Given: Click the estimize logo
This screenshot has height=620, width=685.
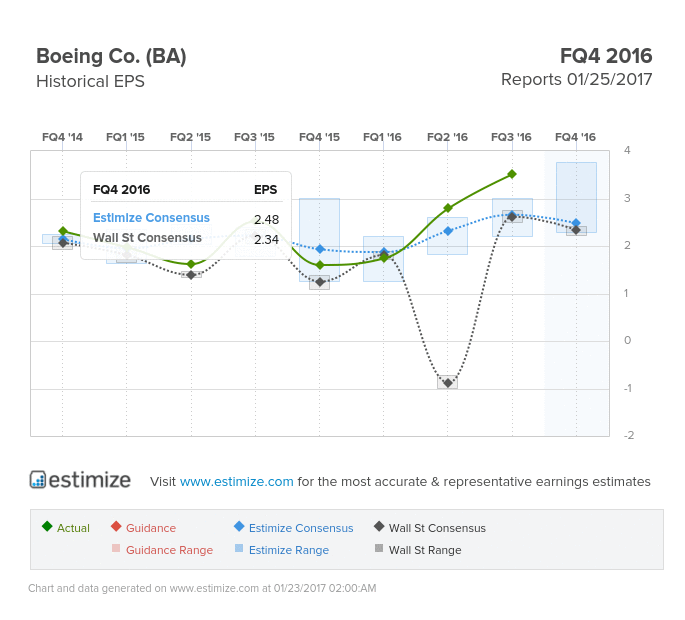Looking at the screenshot, I should [80, 480].
